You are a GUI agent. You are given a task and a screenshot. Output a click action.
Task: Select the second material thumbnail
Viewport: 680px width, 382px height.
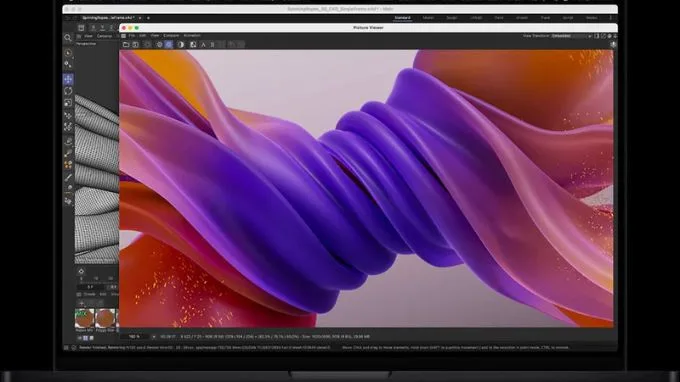[105, 318]
